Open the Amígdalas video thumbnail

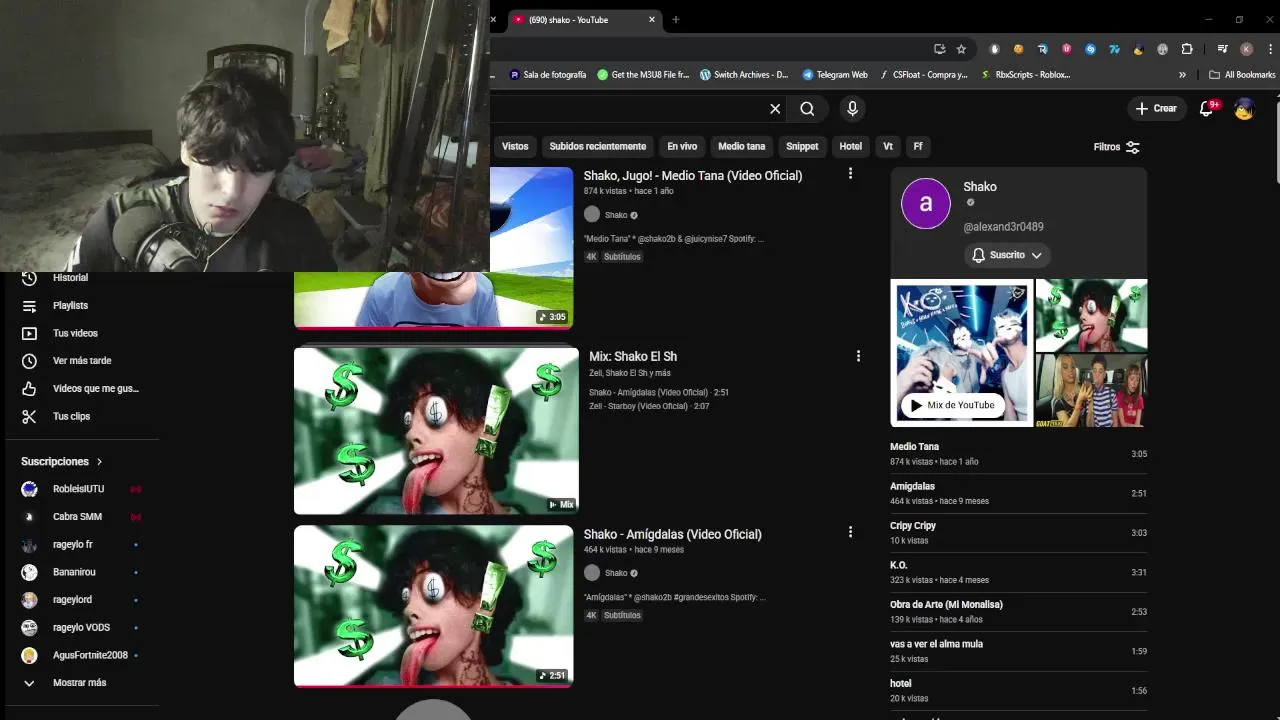tap(434, 606)
